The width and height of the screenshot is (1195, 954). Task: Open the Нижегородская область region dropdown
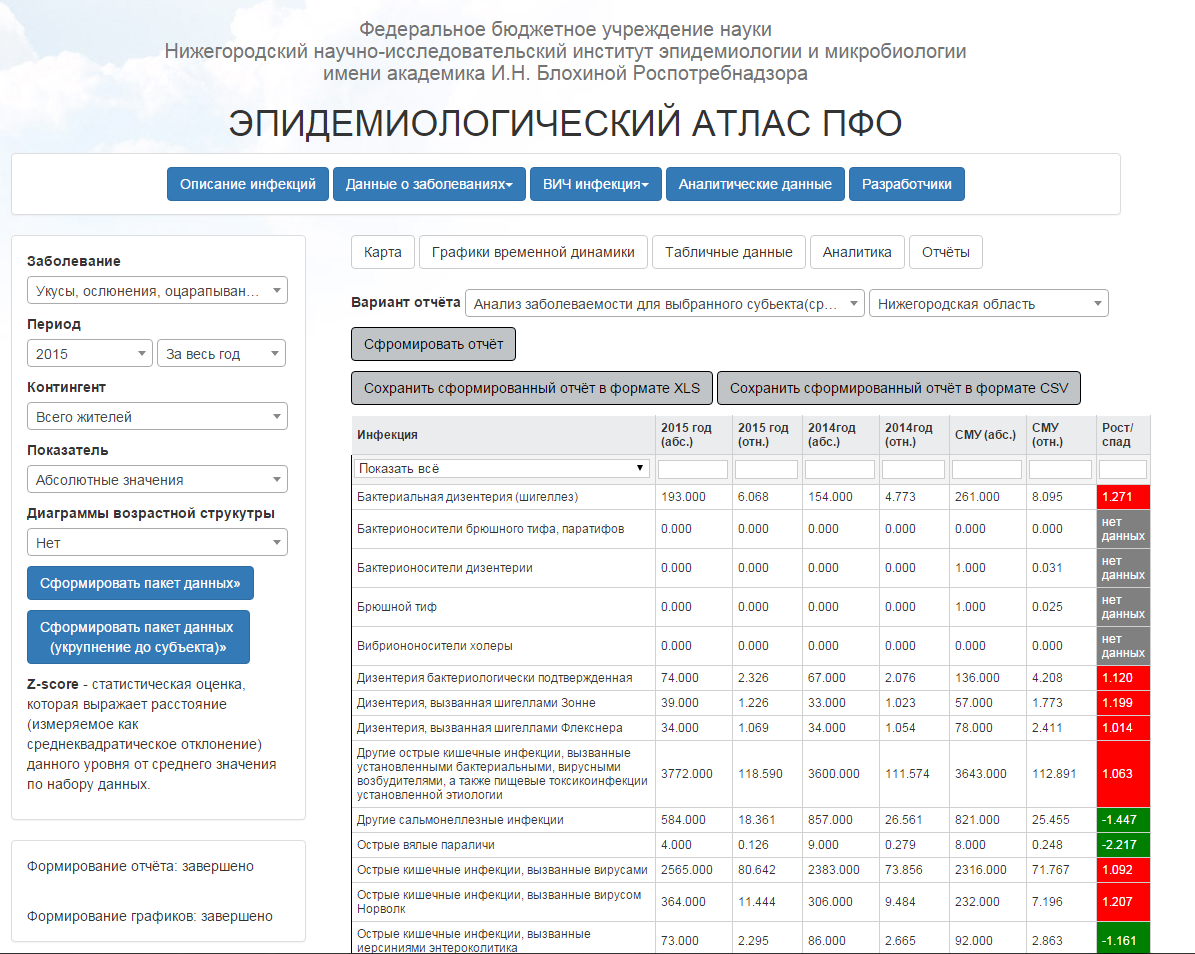point(988,303)
